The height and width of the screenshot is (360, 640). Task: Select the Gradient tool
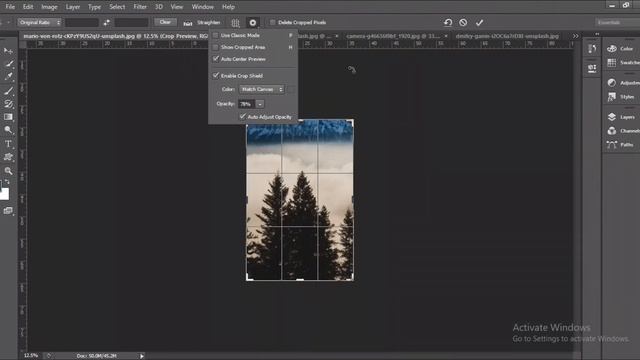(8, 117)
